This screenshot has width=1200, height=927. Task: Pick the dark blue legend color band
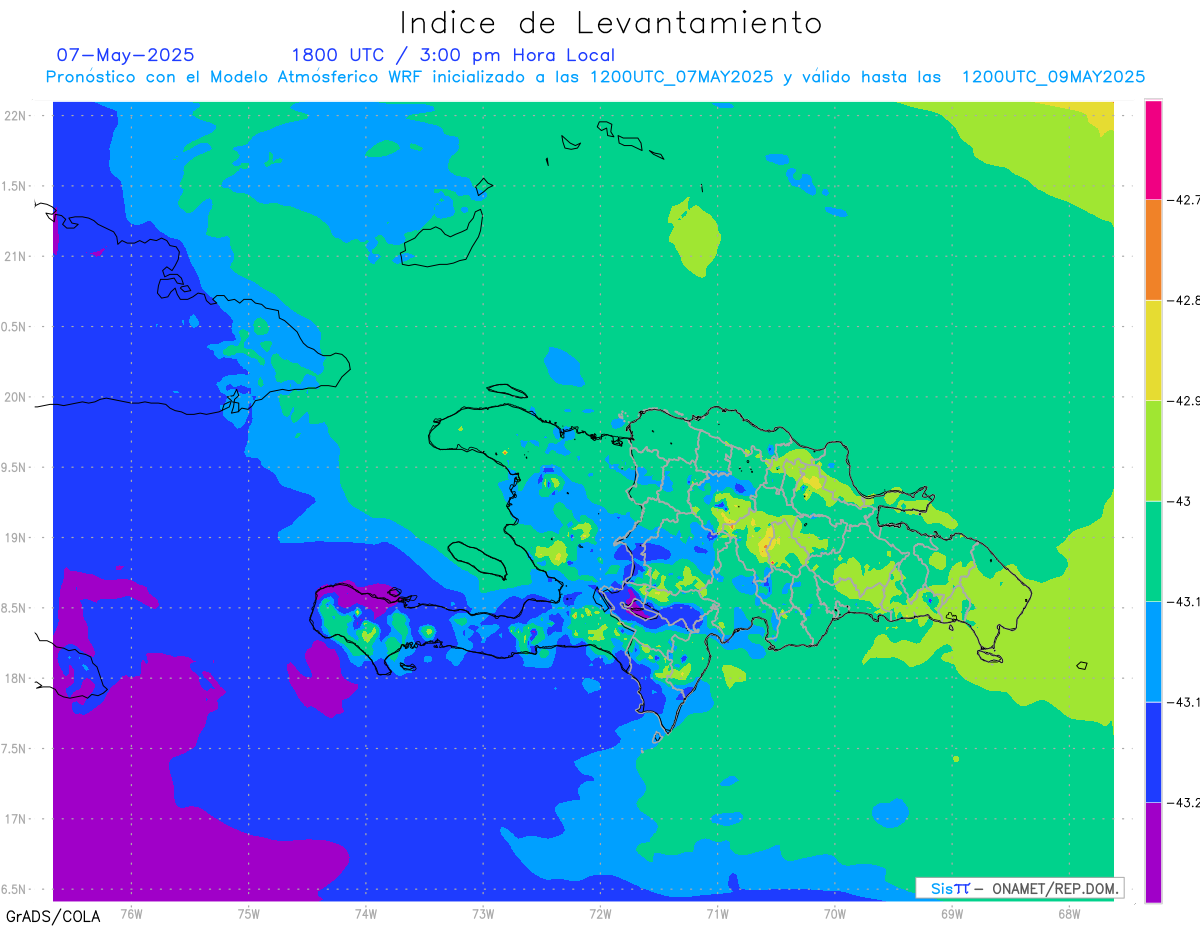[1153, 752]
